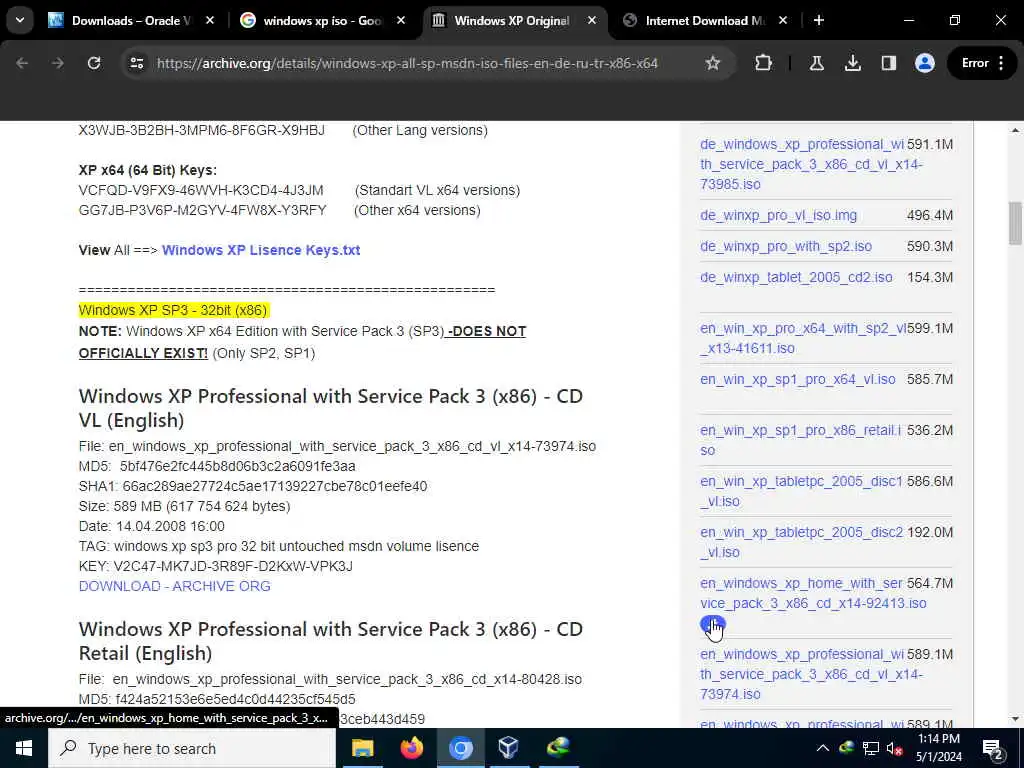
Task: Click the archive.org URL address field
Action: (408, 63)
